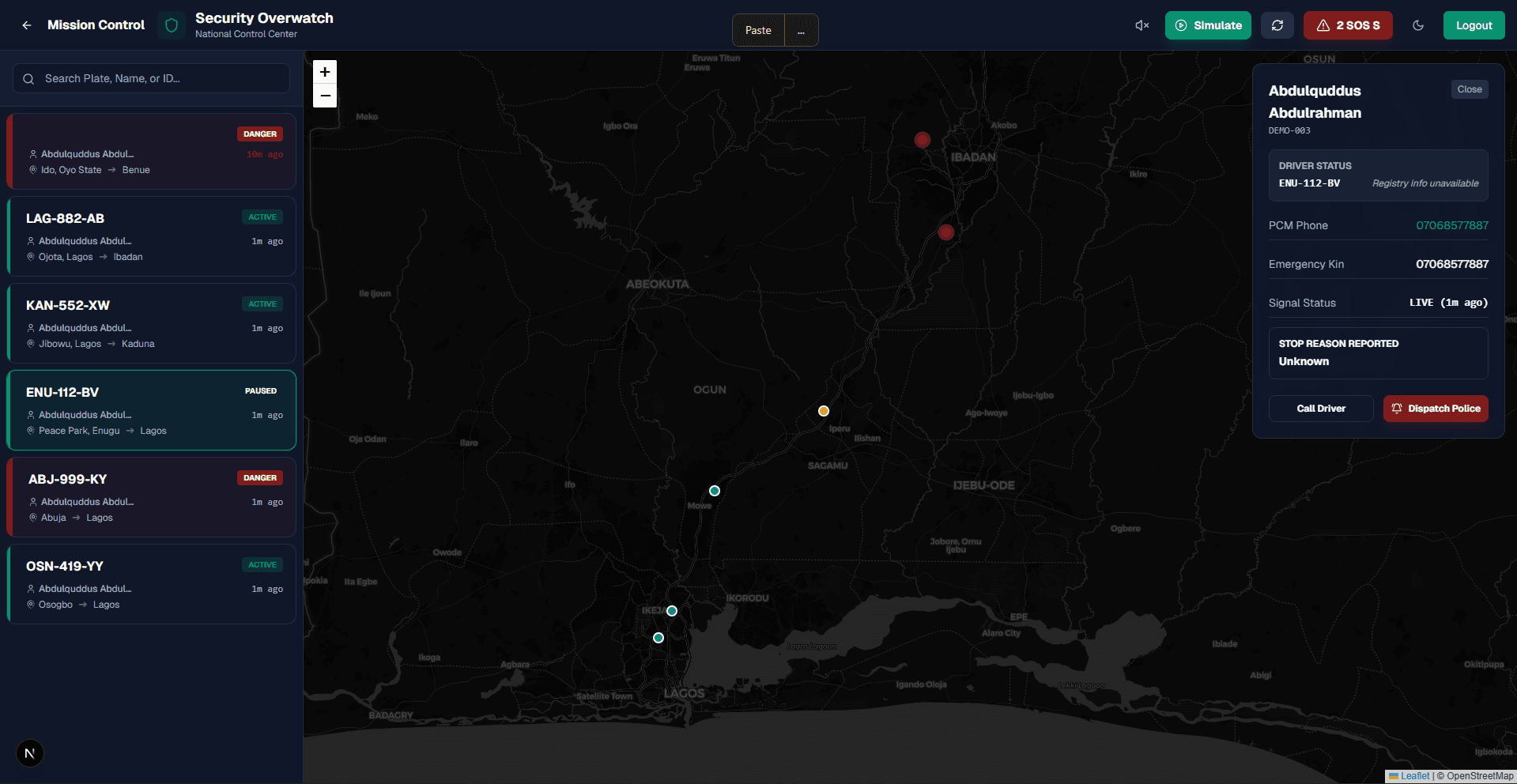Viewport: 1517px width, 784px height.
Task: Click ACTIVE badge on KAN-552-XW
Action: 262,303
